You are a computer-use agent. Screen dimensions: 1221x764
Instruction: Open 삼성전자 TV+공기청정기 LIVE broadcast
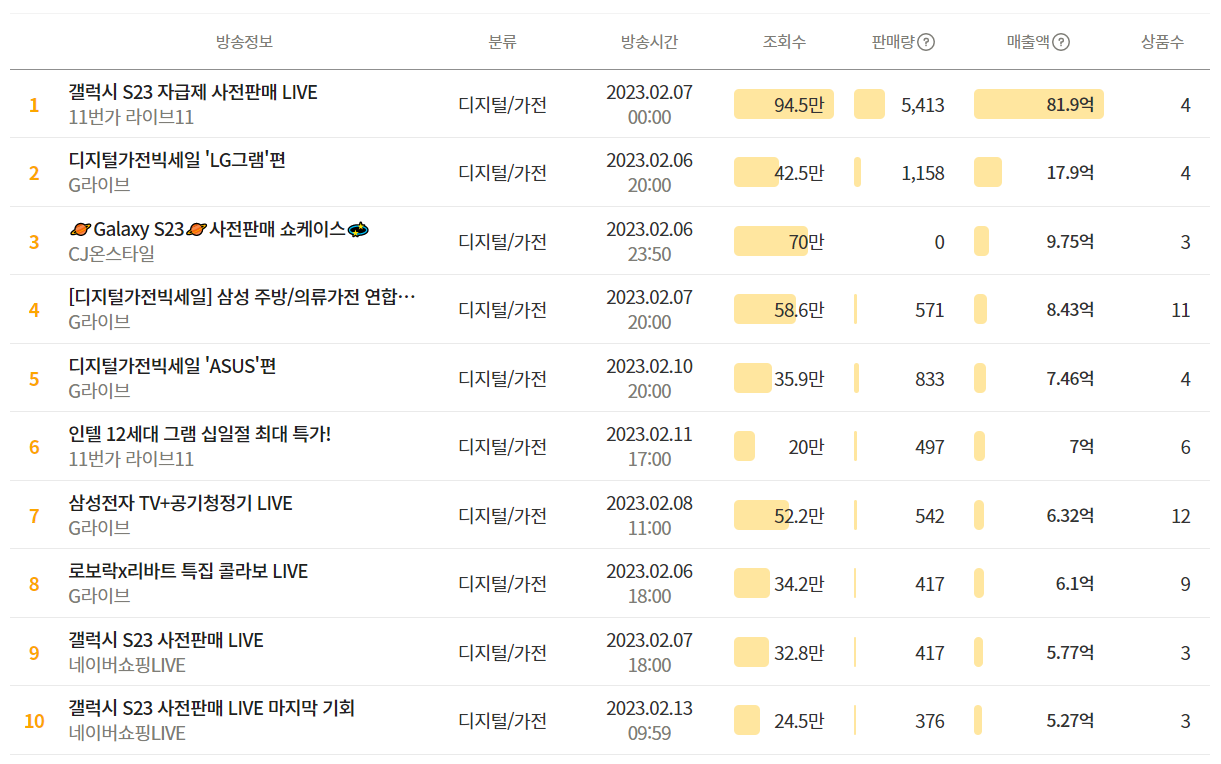[x=181, y=503]
